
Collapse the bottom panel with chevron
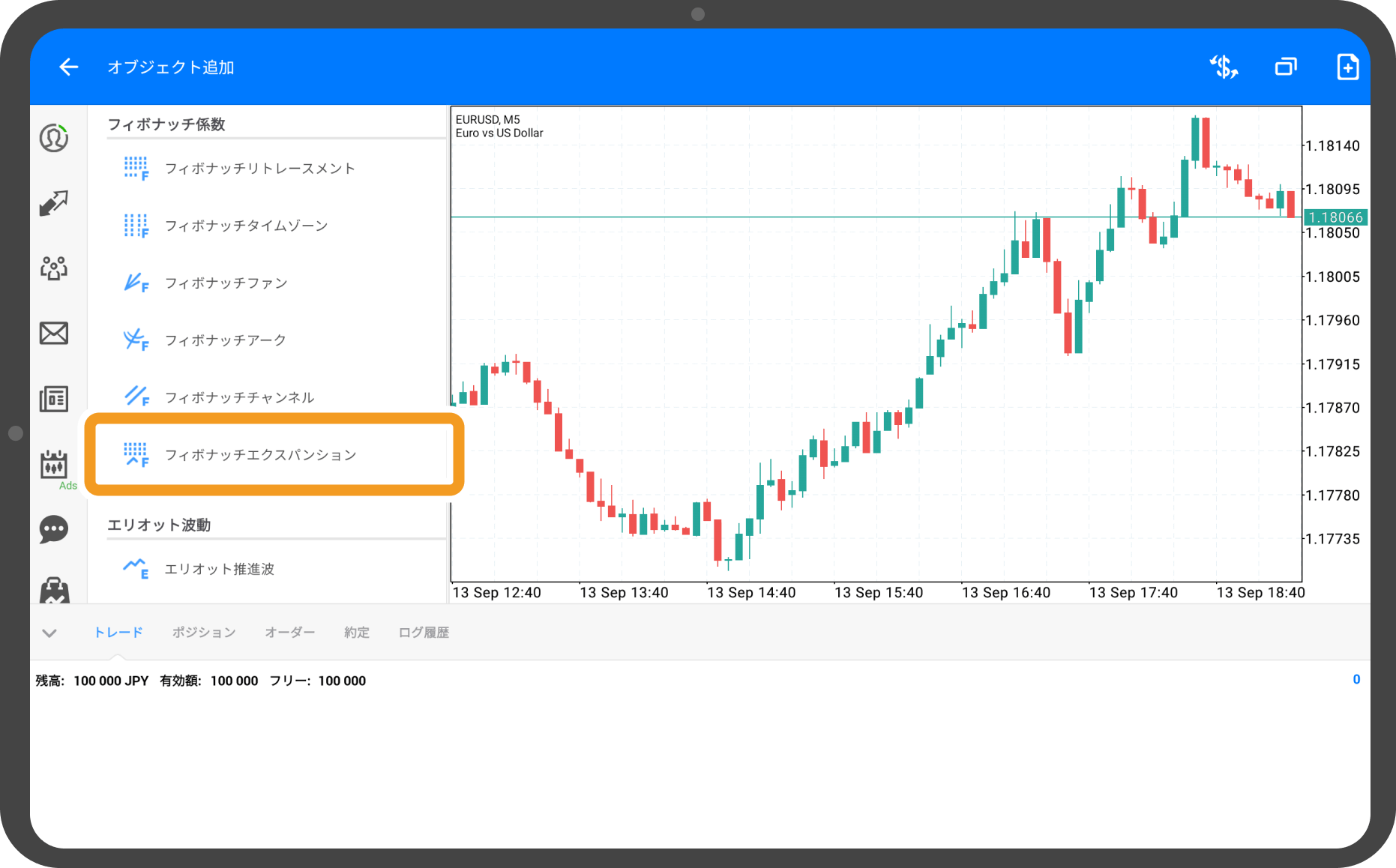click(x=49, y=633)
